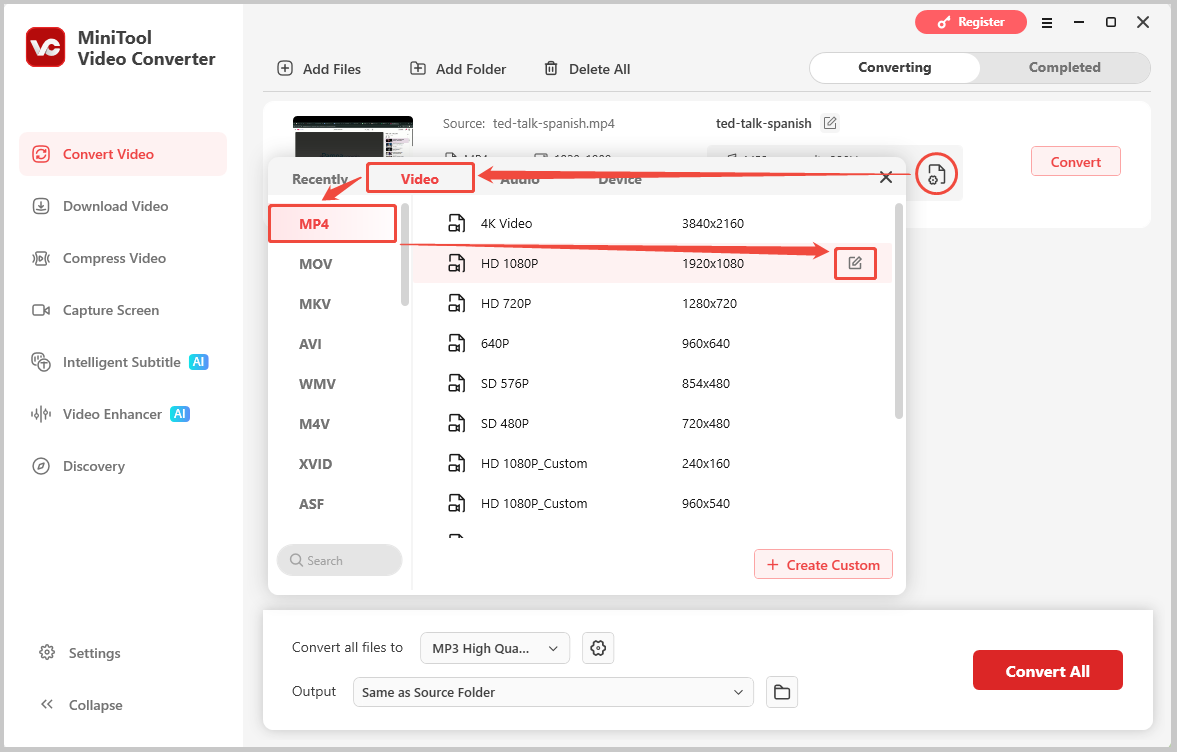Choose HD 1080P_Custom 240x160 preset
The width and height of the screenshot is (1177, 752).
652,464
